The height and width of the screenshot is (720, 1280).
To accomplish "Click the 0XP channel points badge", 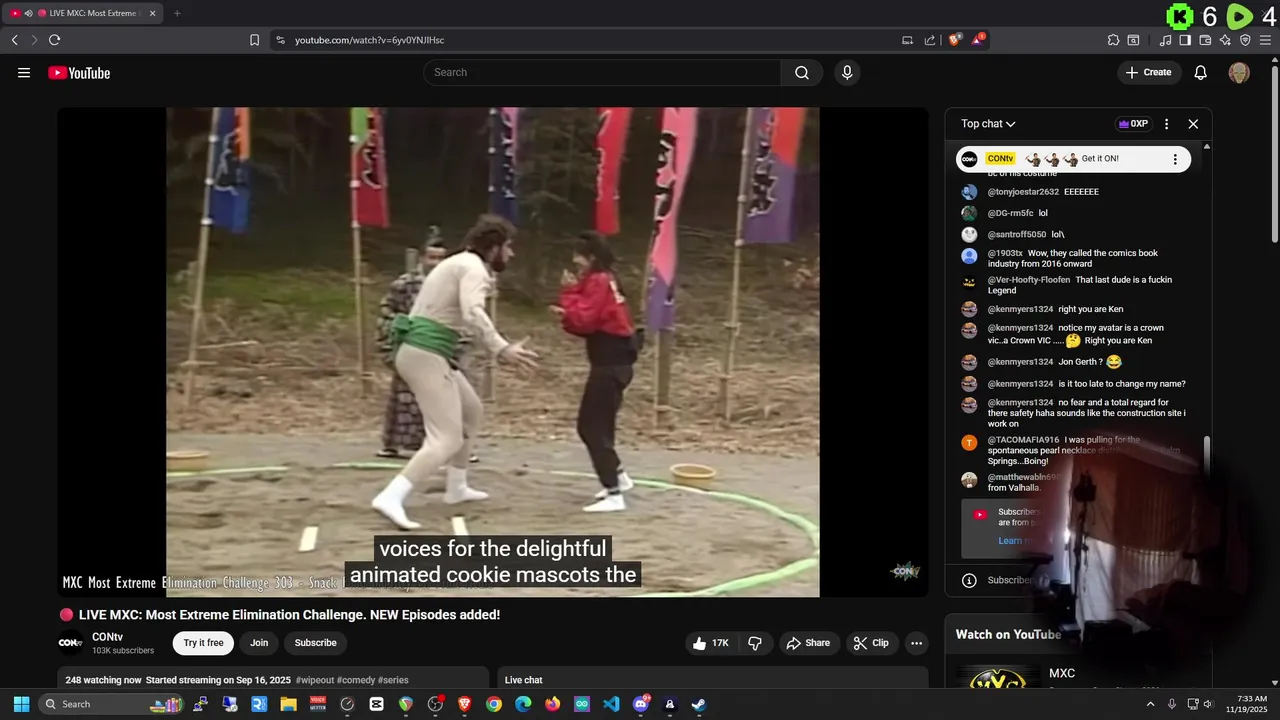I will (1133, 124).
